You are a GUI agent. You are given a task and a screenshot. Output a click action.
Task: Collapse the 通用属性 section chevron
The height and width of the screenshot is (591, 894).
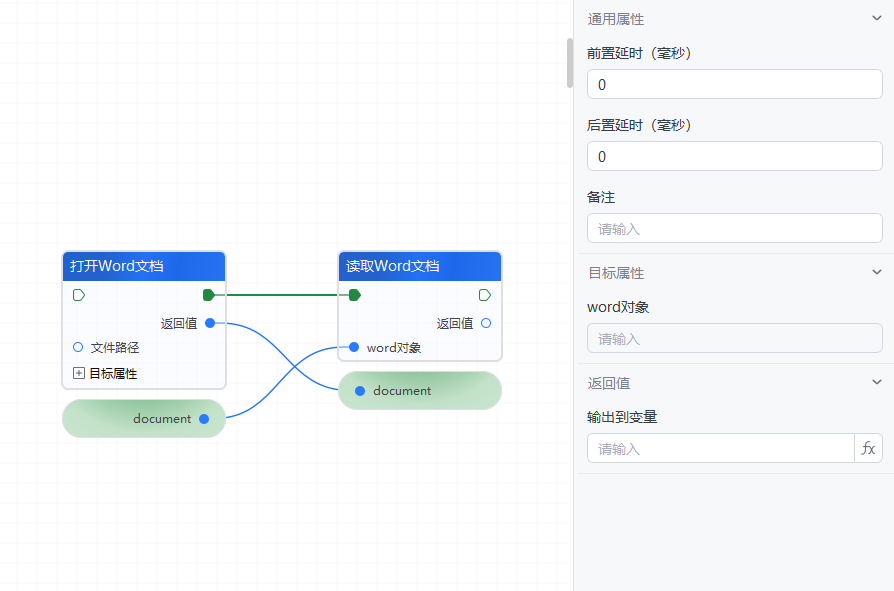(x=877, y=19)
